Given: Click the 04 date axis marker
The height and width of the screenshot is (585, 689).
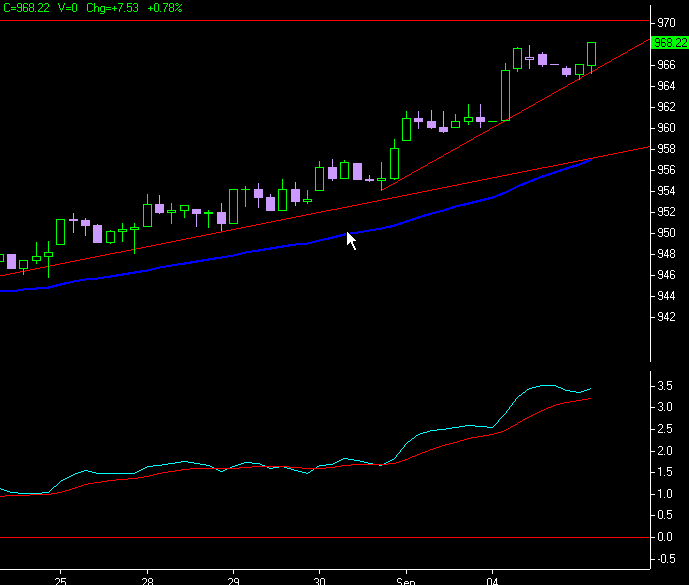Looking at the screenshot, I should (x=493, y=581).
